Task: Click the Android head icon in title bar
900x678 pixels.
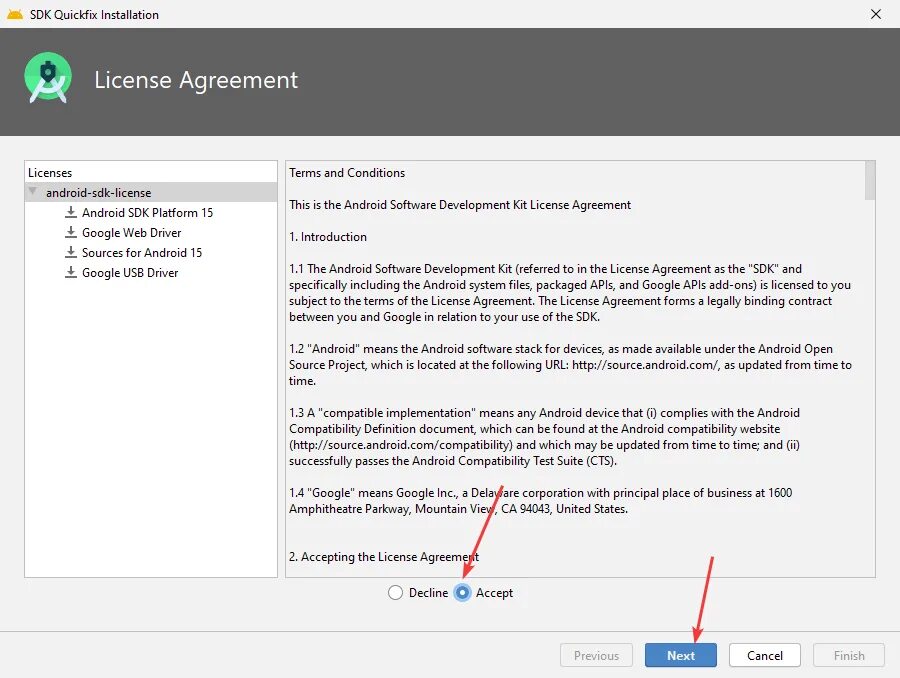Action: 15,14
